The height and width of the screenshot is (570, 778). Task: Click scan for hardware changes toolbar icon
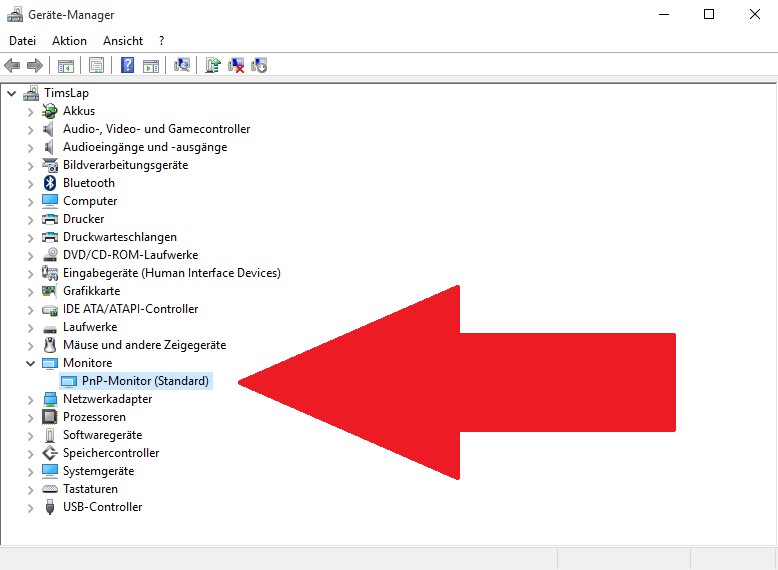click(182, 66)
